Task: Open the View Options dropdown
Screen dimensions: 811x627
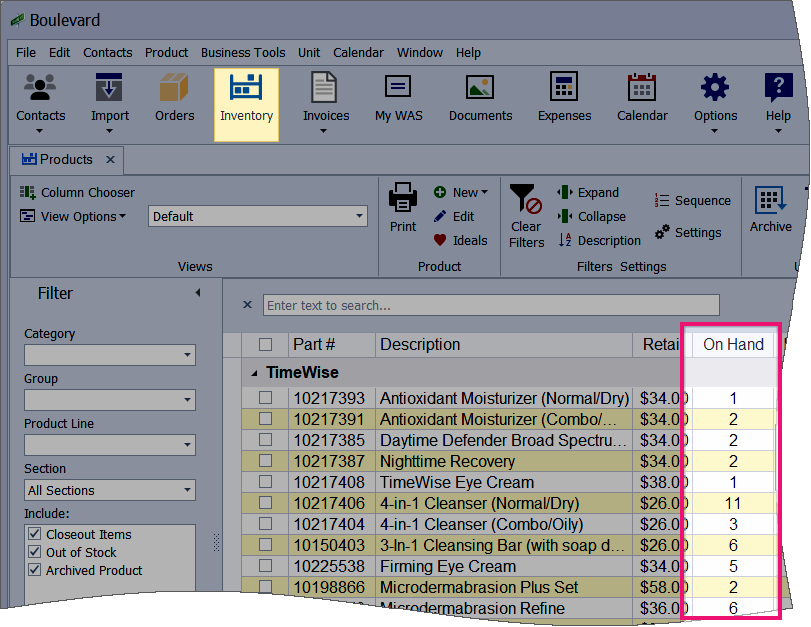Action: [72, 216]
